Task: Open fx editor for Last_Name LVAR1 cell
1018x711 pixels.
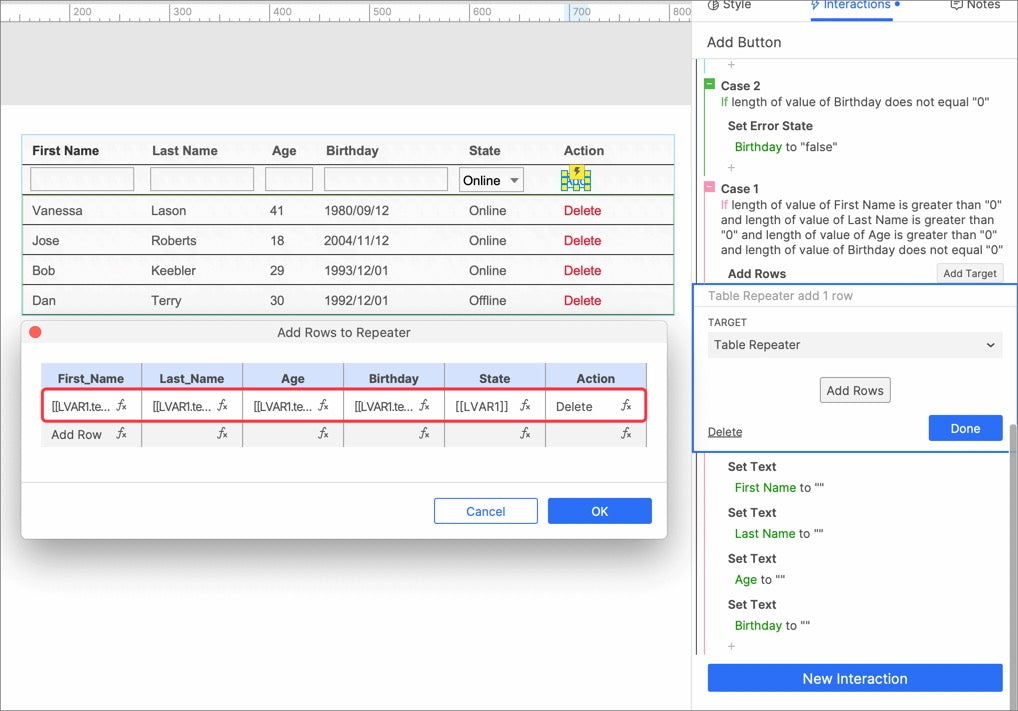Action: 223,406
